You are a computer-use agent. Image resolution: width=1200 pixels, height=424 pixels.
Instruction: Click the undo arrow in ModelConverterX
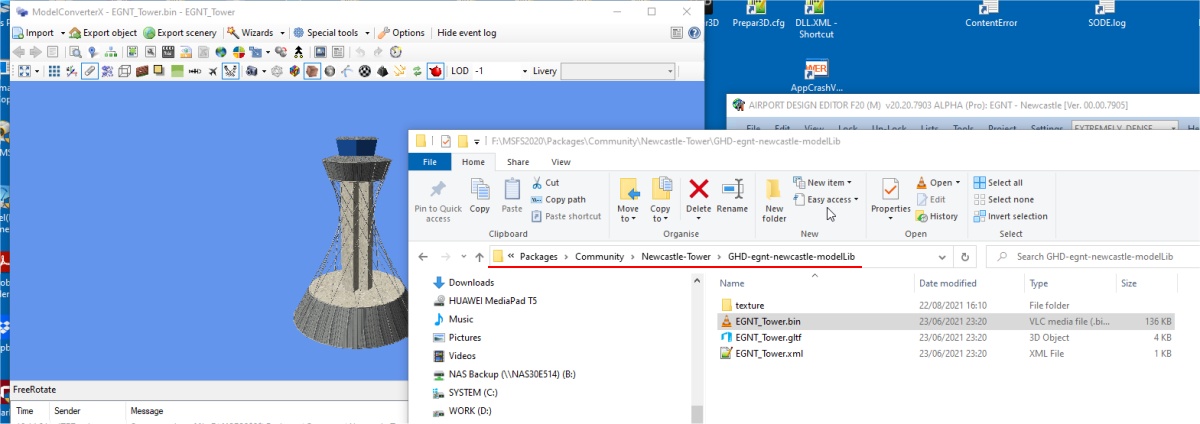[x=360, y=52]
